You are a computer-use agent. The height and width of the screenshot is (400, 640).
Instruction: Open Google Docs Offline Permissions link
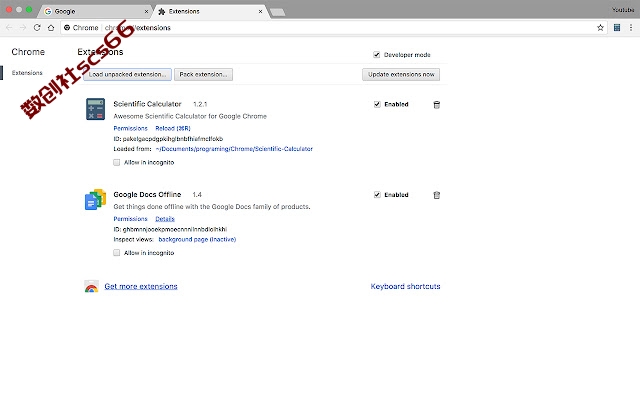(130, 219)
